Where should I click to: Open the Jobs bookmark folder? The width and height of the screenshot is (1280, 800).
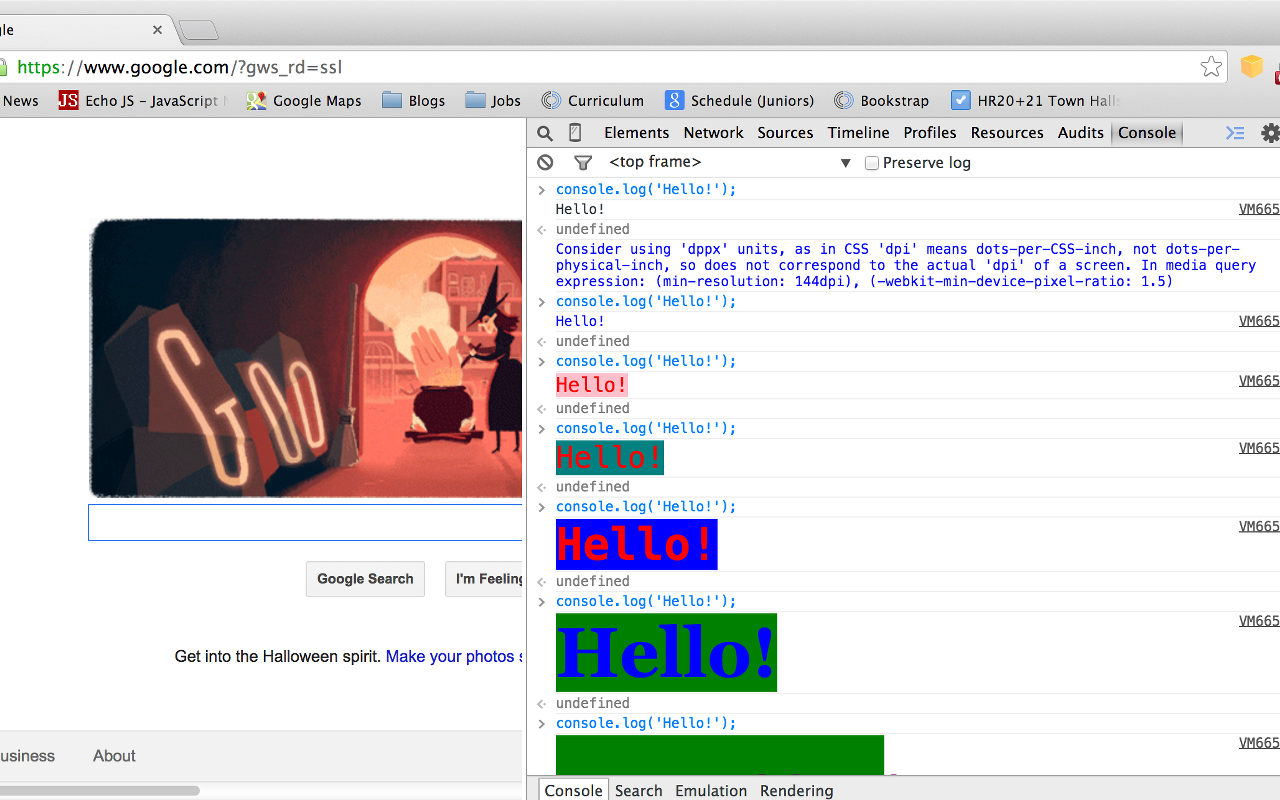pyautogui.click(x=493, y=100)
